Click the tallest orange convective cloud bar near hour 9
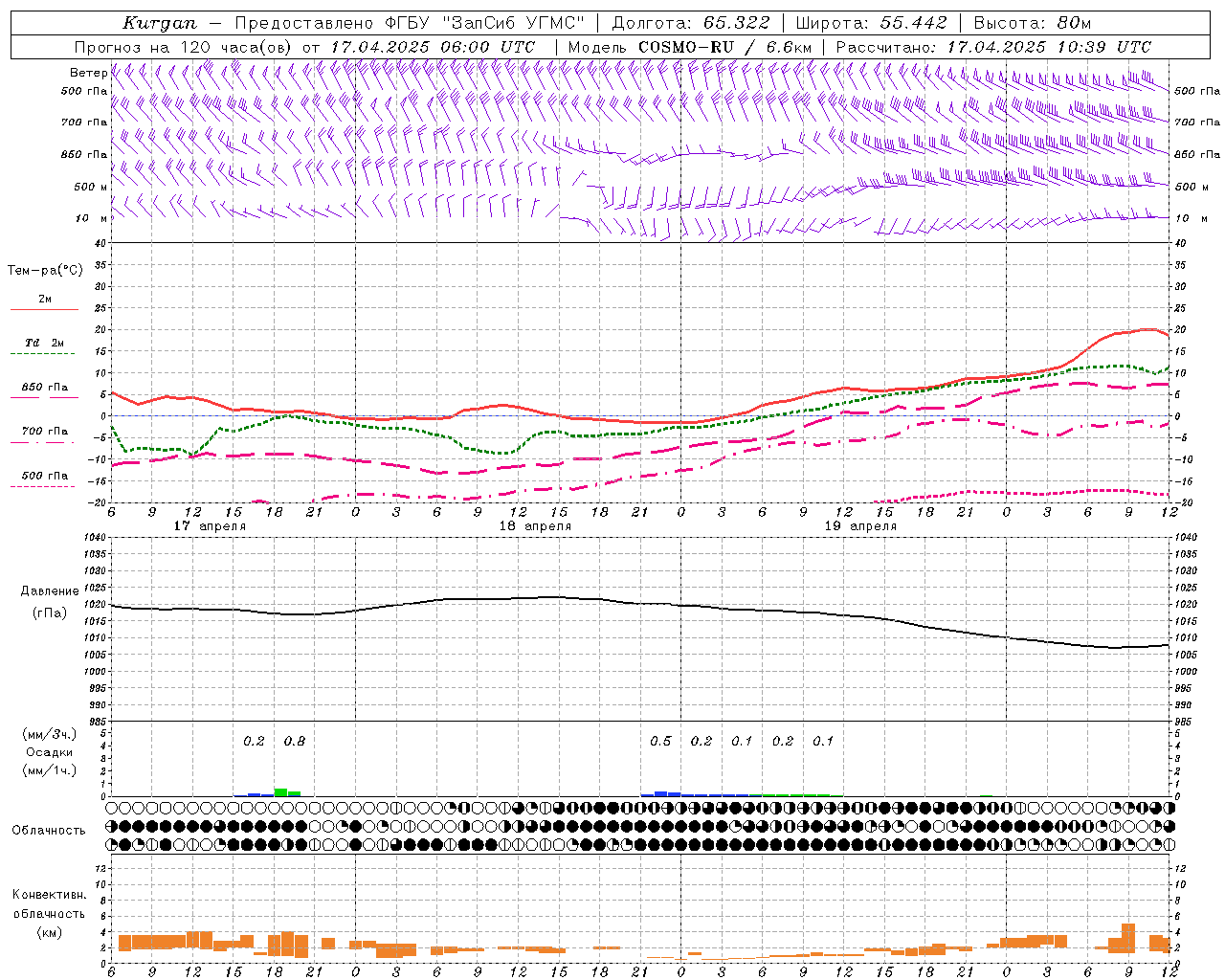Image resolution: width=1225 pixels, height=980 pixels. 1128,938
